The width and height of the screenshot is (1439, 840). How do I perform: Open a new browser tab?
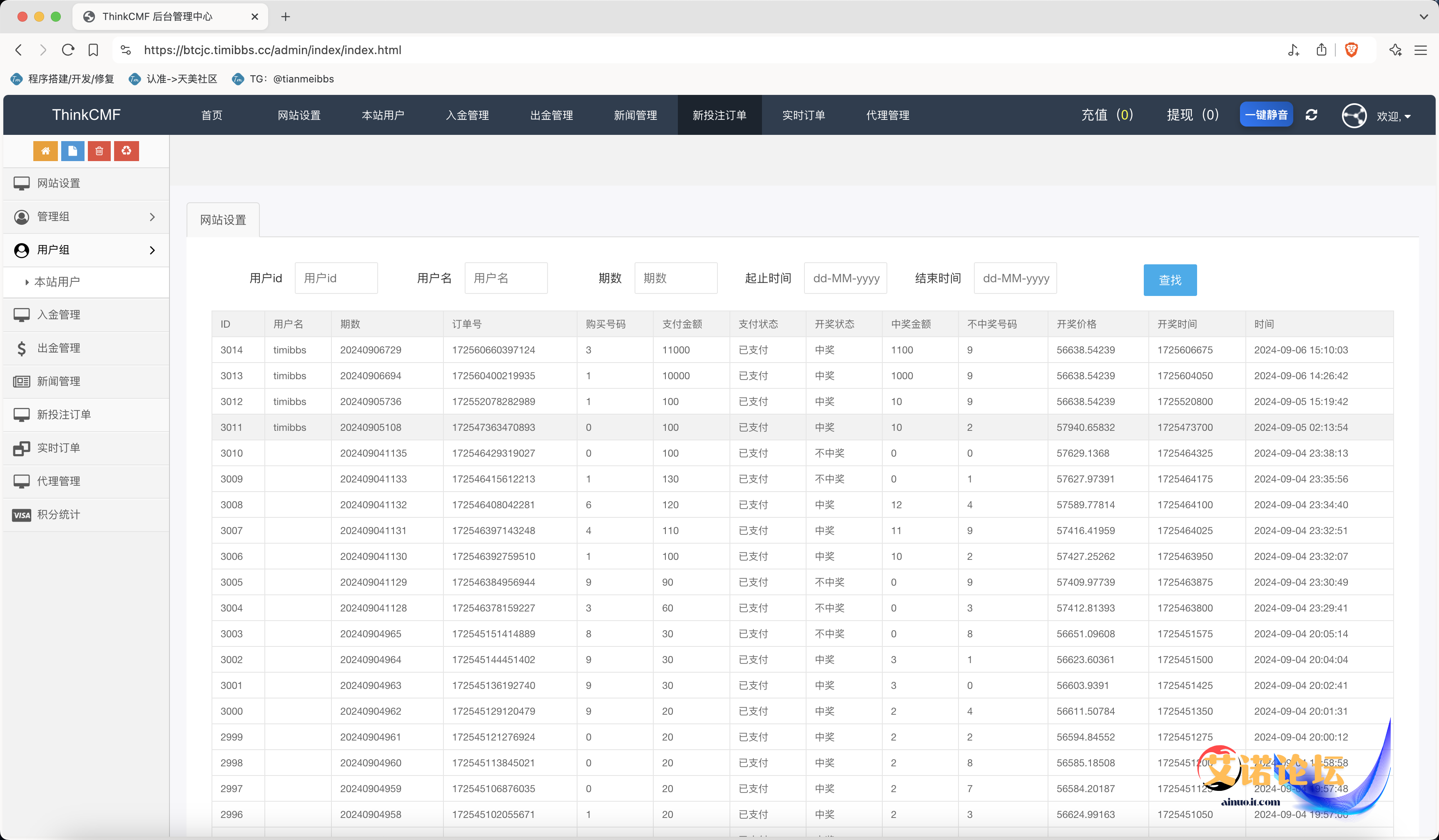[286, 17]
